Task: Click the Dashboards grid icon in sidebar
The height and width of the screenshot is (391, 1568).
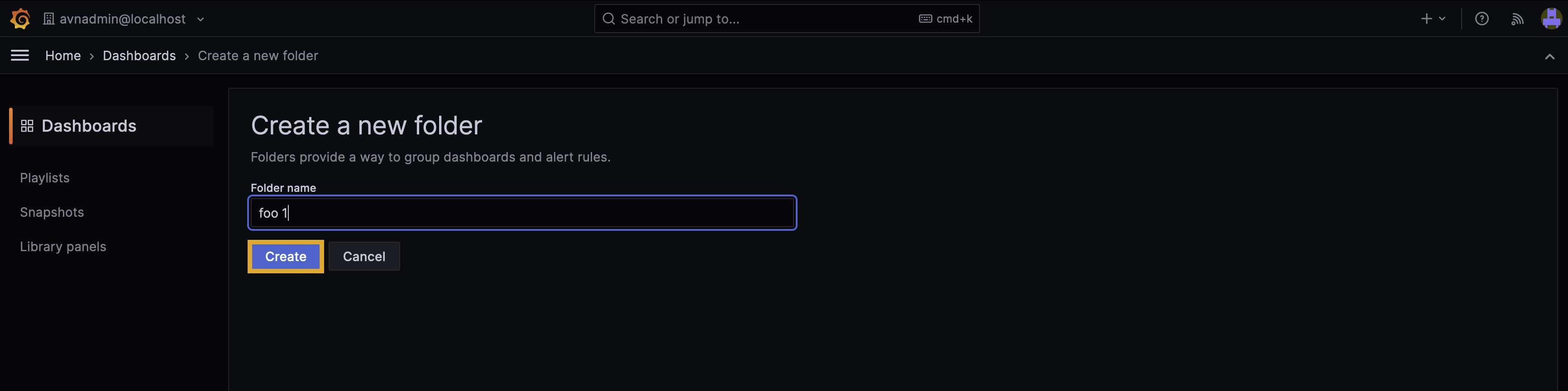Action: tap(27, 126)
